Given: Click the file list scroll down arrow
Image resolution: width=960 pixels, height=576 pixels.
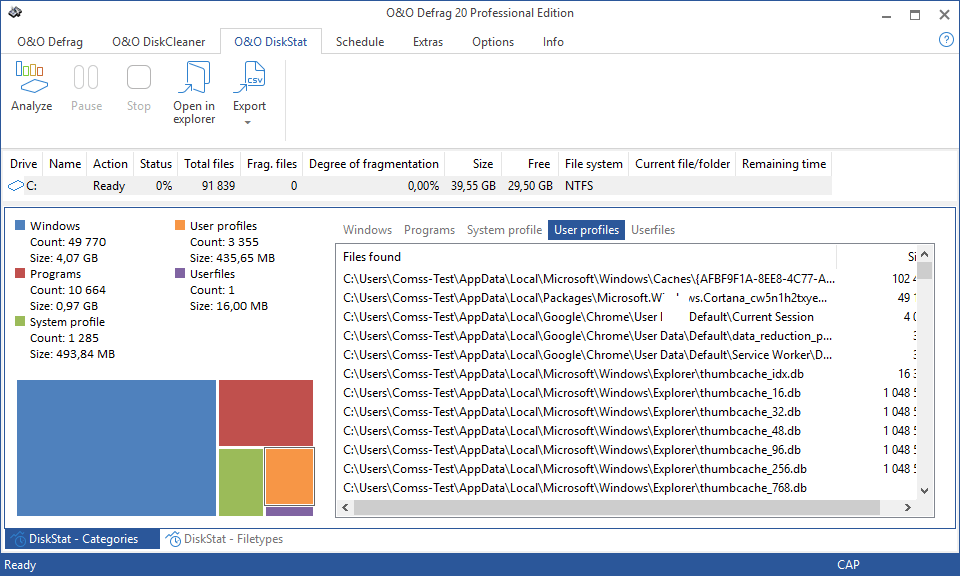Looking at the screenshot, I should point(924,491).
